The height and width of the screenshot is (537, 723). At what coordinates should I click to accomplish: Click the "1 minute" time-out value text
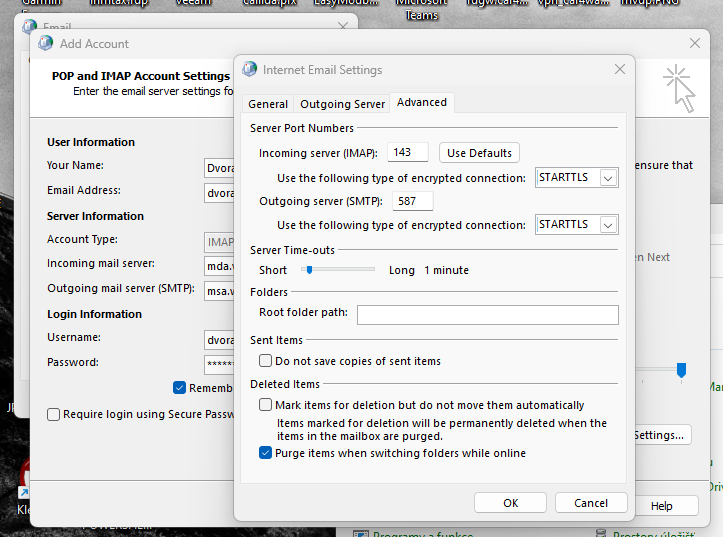click(446, 270)
